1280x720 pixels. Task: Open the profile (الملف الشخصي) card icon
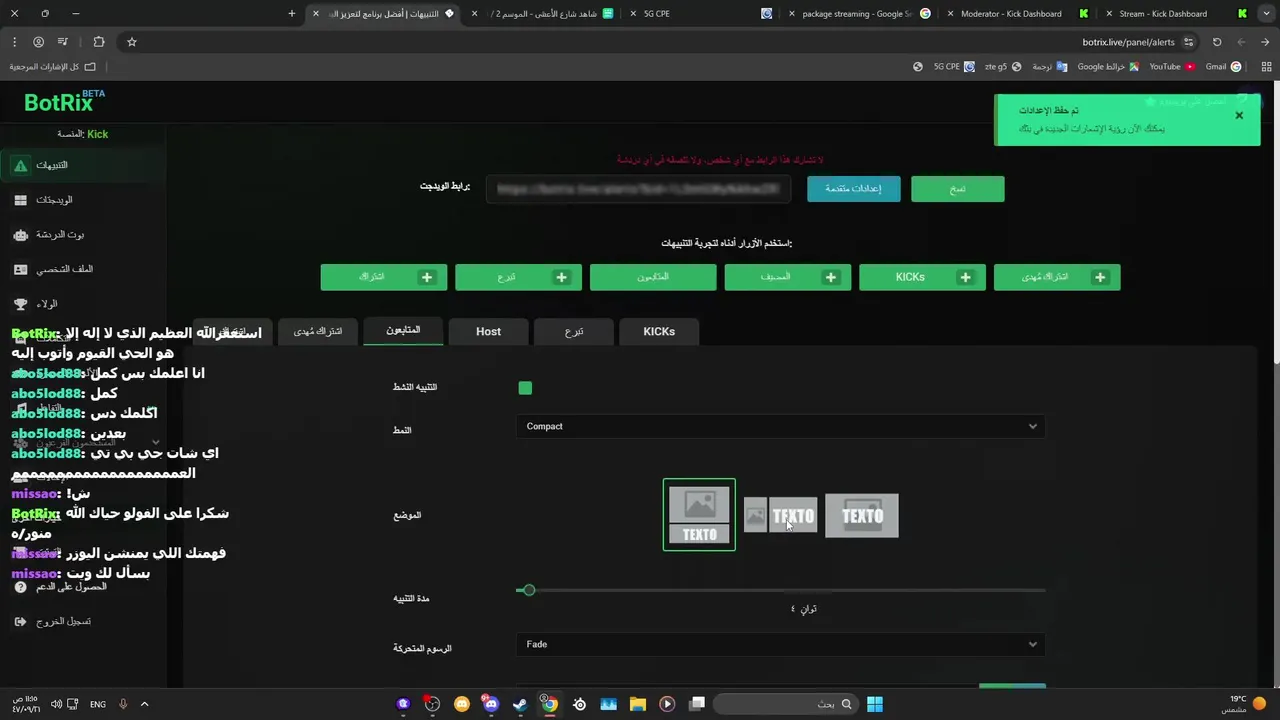pos(20,269)
